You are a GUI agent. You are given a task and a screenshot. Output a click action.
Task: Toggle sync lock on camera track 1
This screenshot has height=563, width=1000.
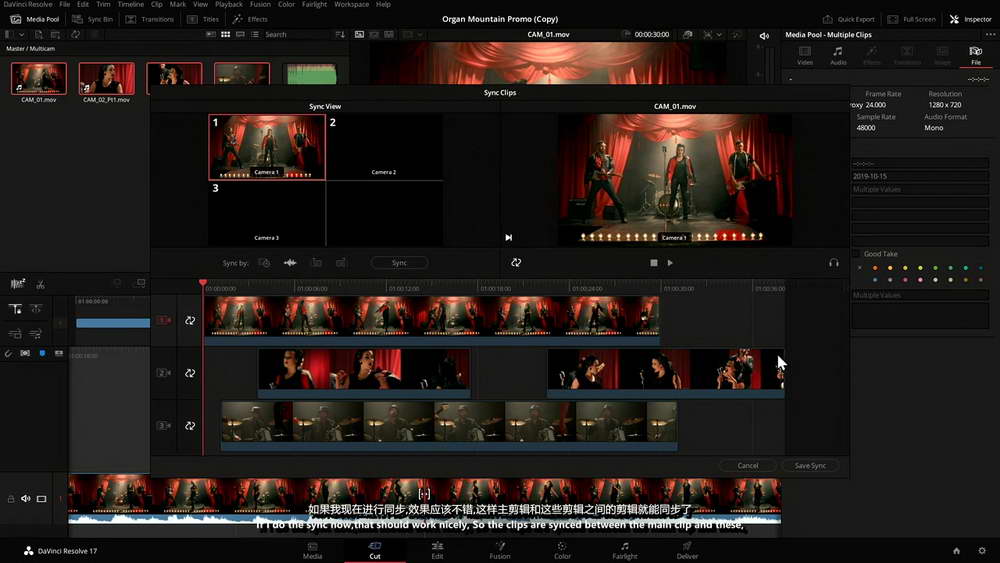[190, 321]
